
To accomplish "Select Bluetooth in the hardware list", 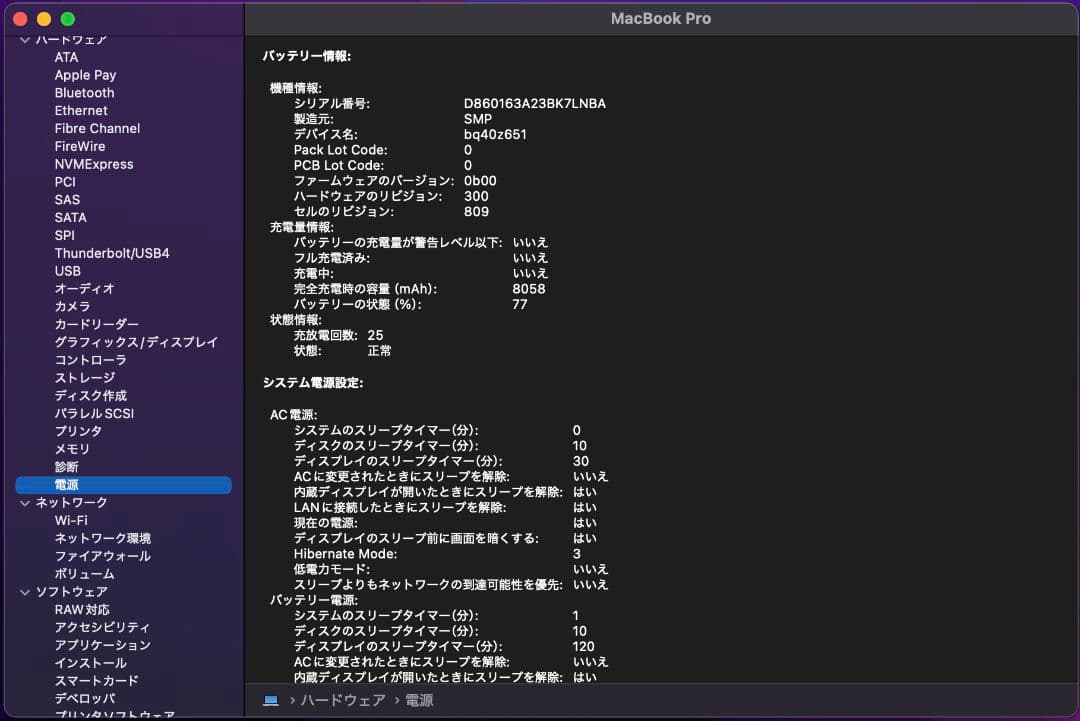I will click(x=84, y=92).
